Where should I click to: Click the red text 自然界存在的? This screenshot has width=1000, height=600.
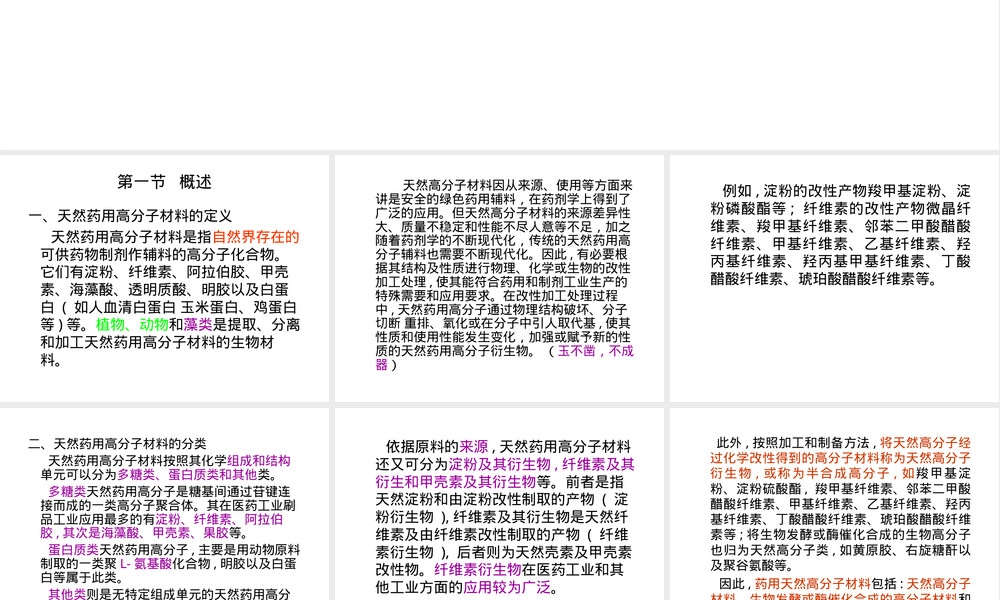pyautogui.click(x=256, y=237)
